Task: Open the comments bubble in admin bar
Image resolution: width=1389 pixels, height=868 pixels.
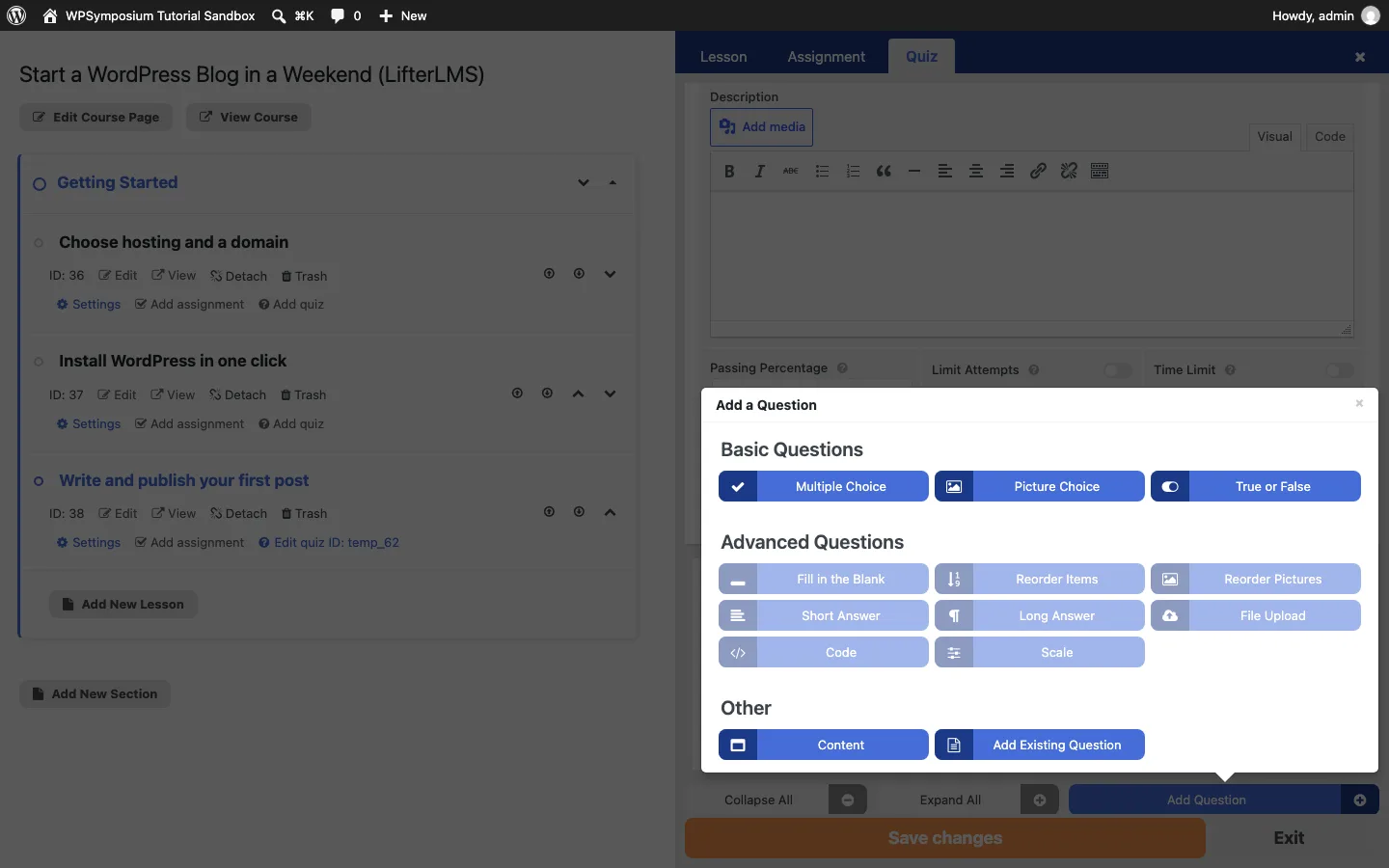Action: 338,15
